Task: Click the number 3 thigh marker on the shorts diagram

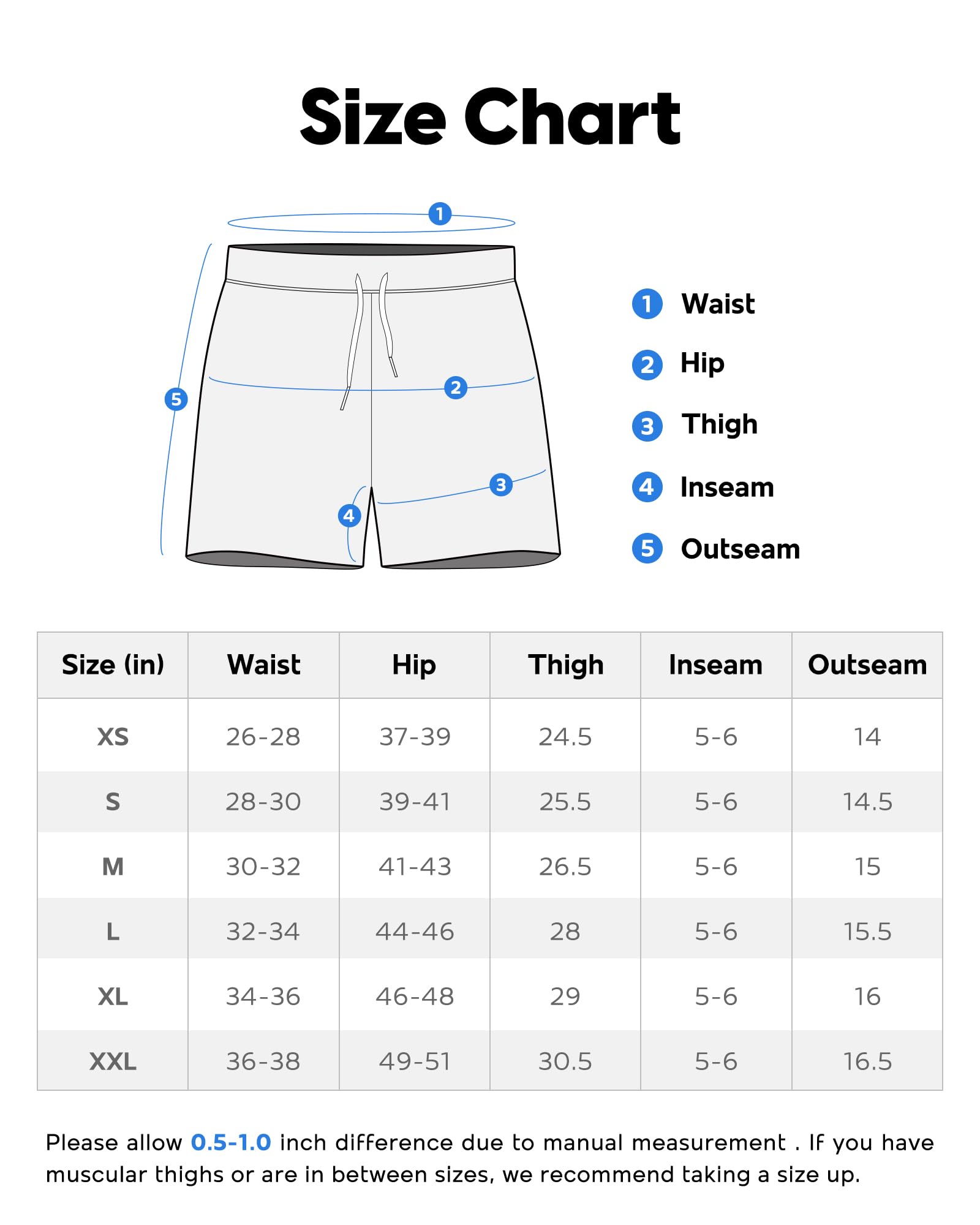Action: [x=501, y=485]
